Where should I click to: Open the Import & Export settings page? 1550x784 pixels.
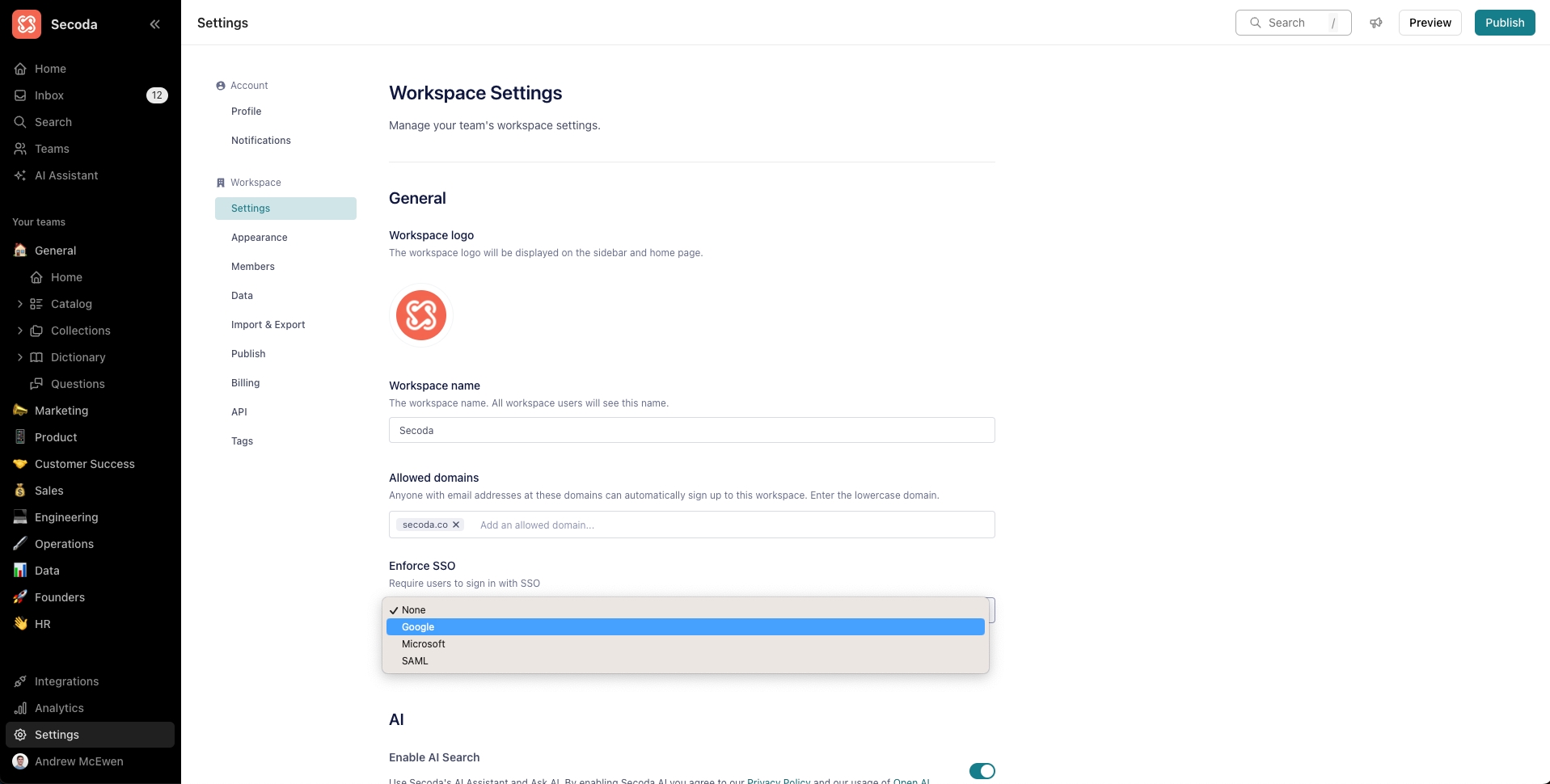click(x=285, y=325)
